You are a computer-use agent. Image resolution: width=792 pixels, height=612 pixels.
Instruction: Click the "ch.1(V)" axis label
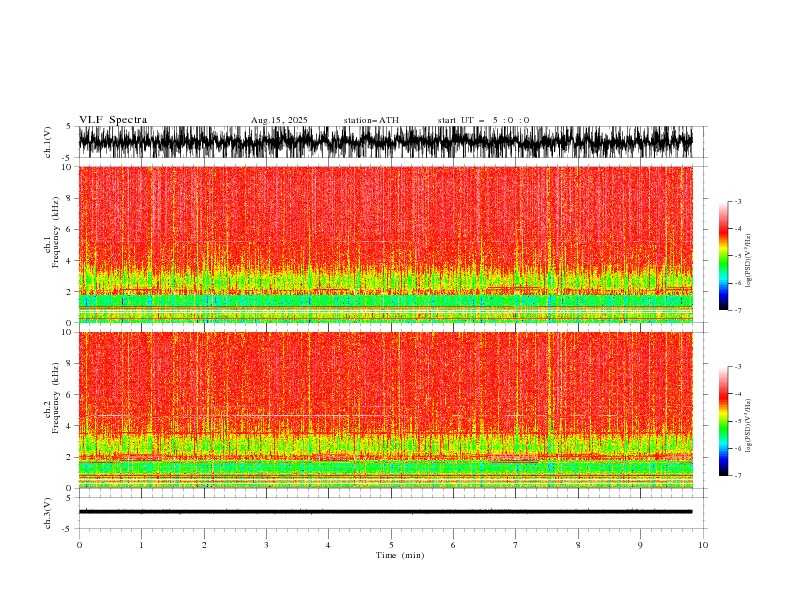(x=48, y=142)
